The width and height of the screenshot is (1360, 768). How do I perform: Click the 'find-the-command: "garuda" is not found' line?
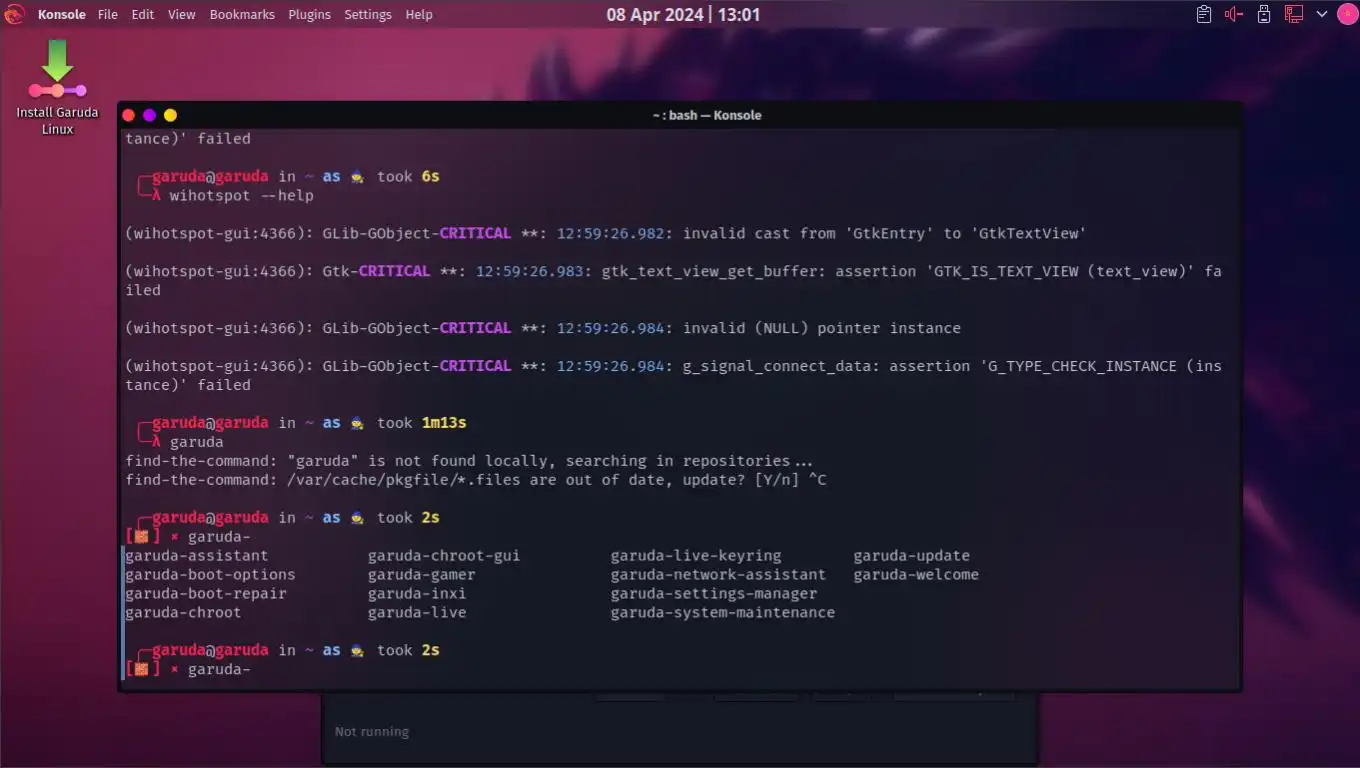[469, 460]
